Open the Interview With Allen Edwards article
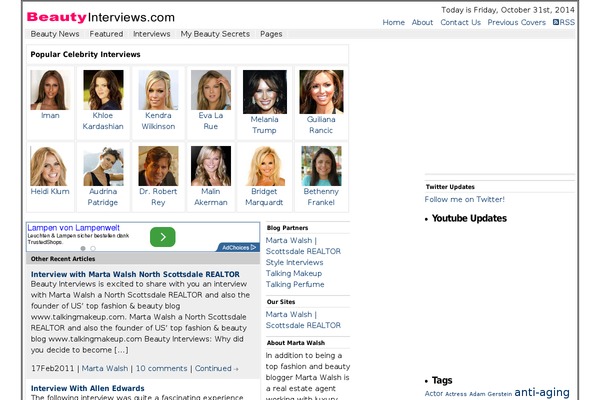The width and height of the screenshot is (600, 400). point(88,389)
